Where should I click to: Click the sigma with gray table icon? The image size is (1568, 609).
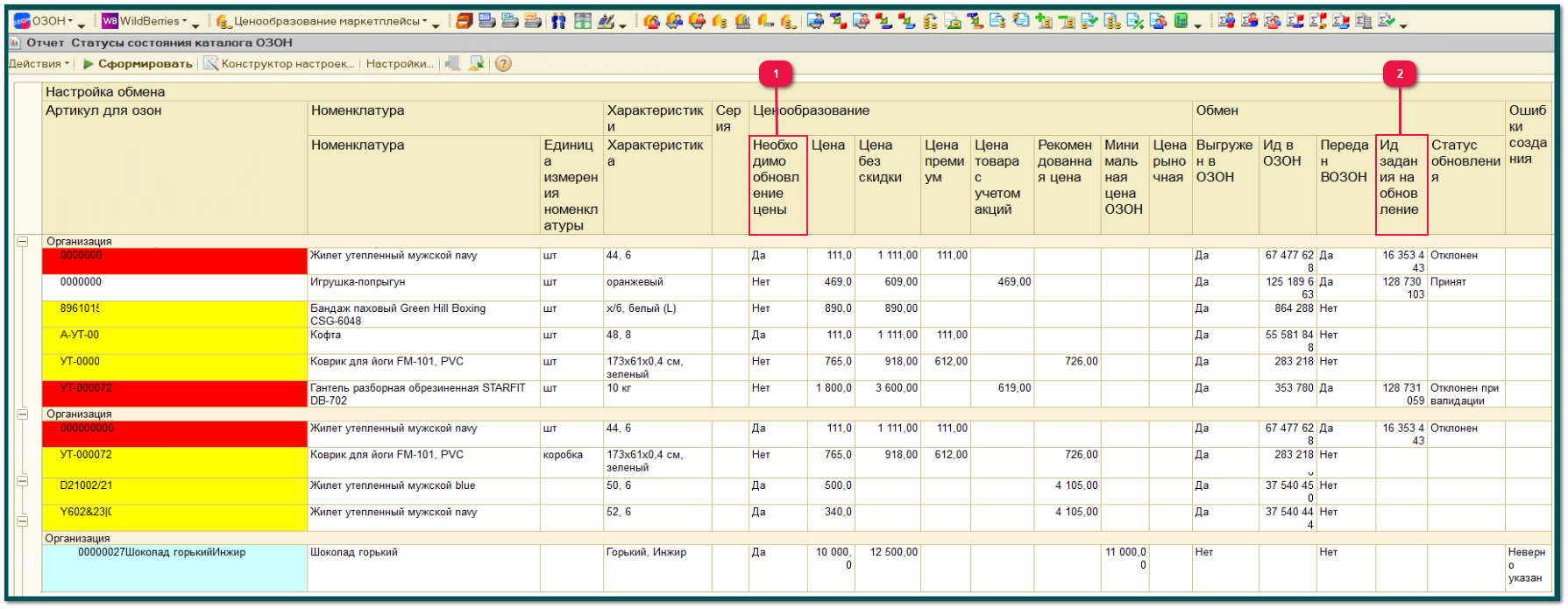[x=1364, y=21]
